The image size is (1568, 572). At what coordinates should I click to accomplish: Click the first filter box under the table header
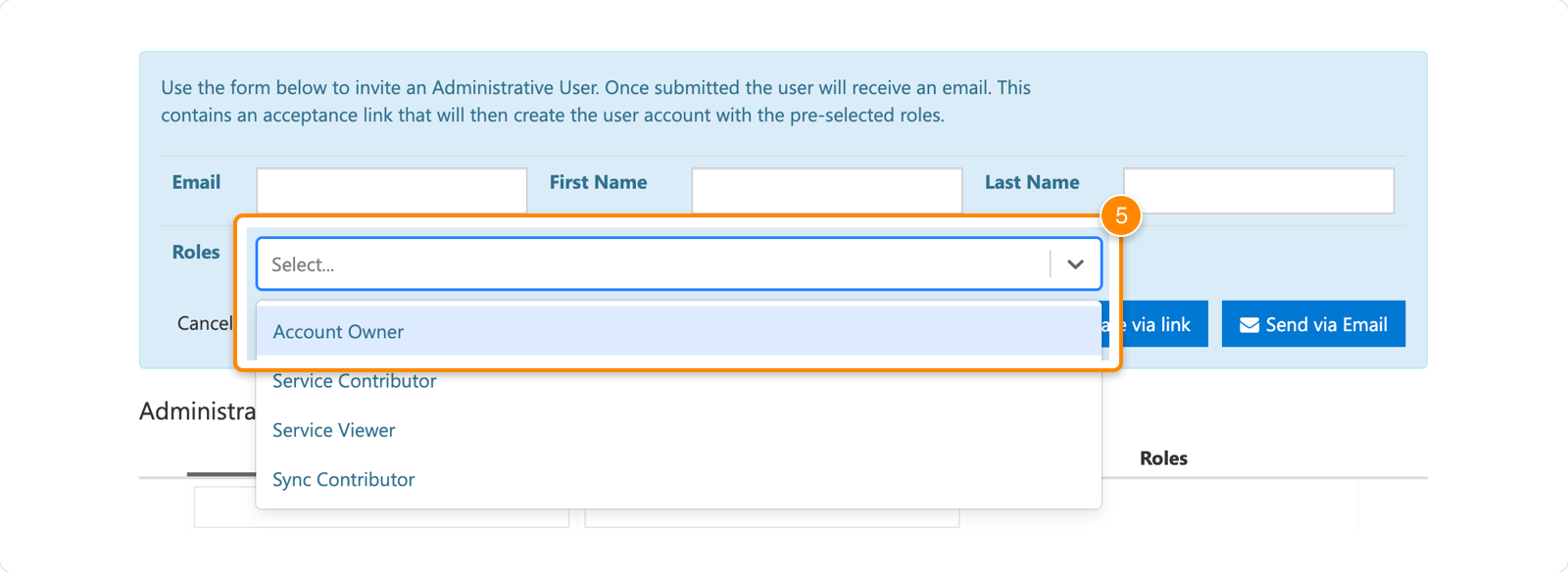coord(223,509)
